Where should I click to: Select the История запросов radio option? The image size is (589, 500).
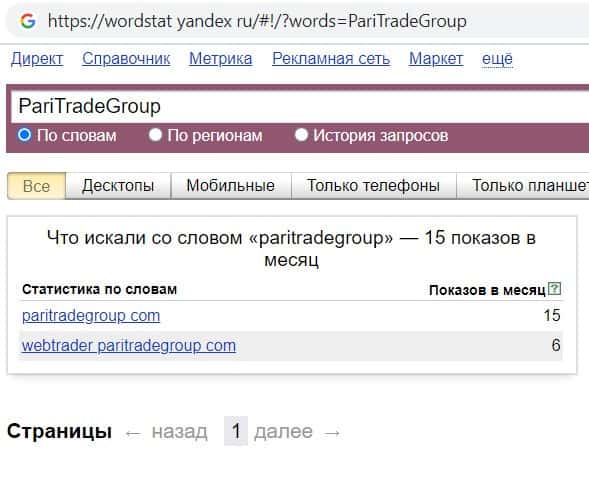coord(301,134)
